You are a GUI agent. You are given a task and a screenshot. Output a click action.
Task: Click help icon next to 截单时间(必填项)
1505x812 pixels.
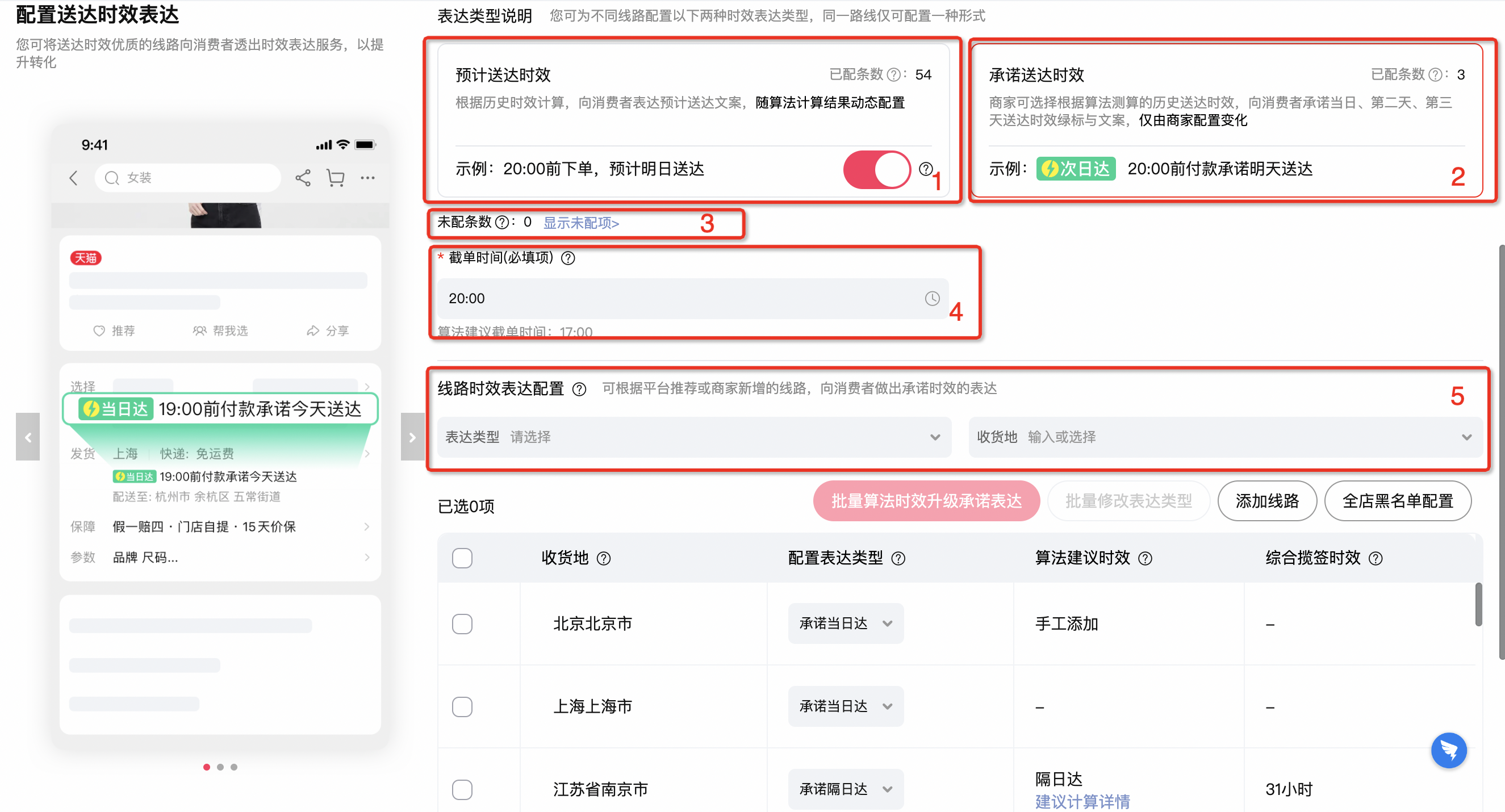click(568, 258)
